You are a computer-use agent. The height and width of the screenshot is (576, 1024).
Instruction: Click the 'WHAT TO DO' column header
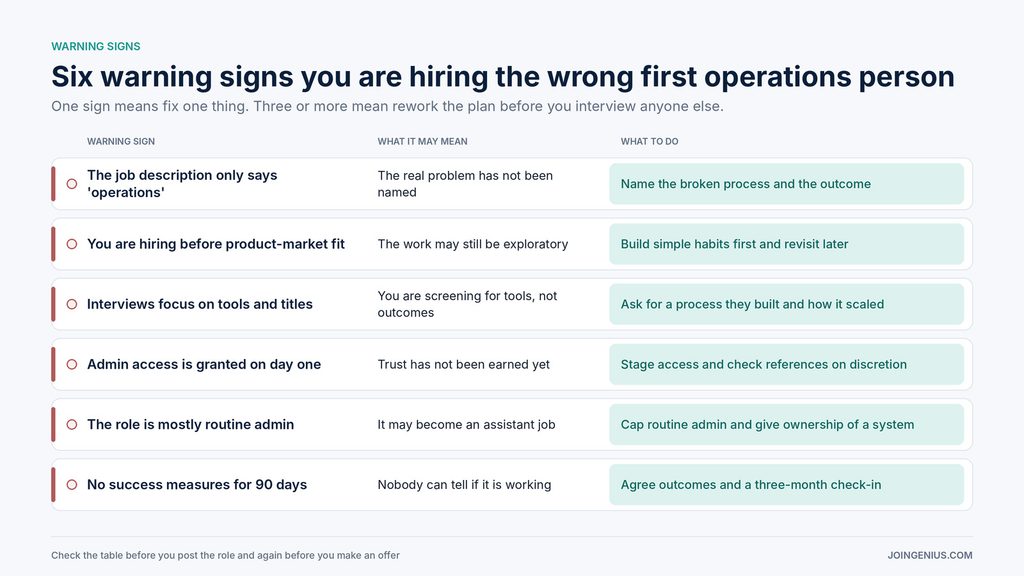(x=649, y=141)
